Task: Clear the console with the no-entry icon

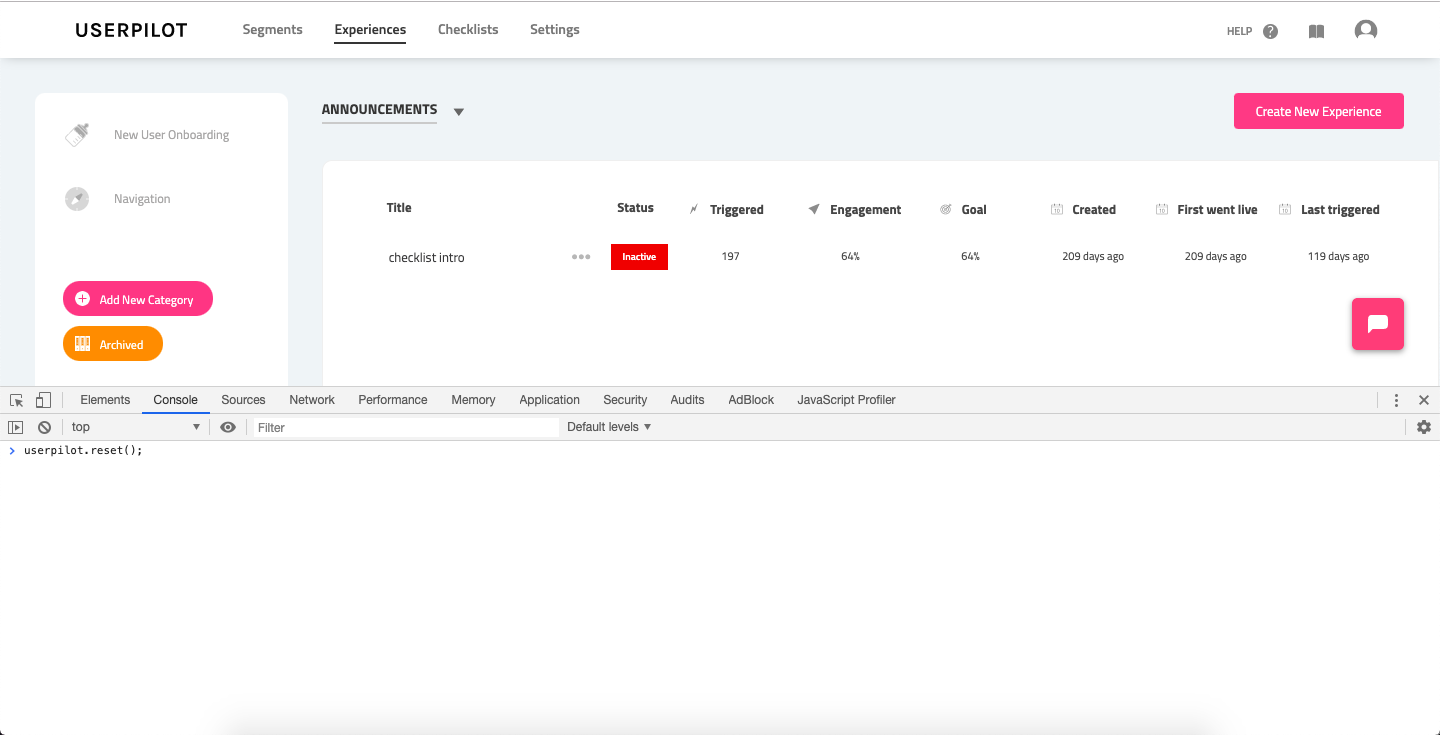Action: pos(43,426)
